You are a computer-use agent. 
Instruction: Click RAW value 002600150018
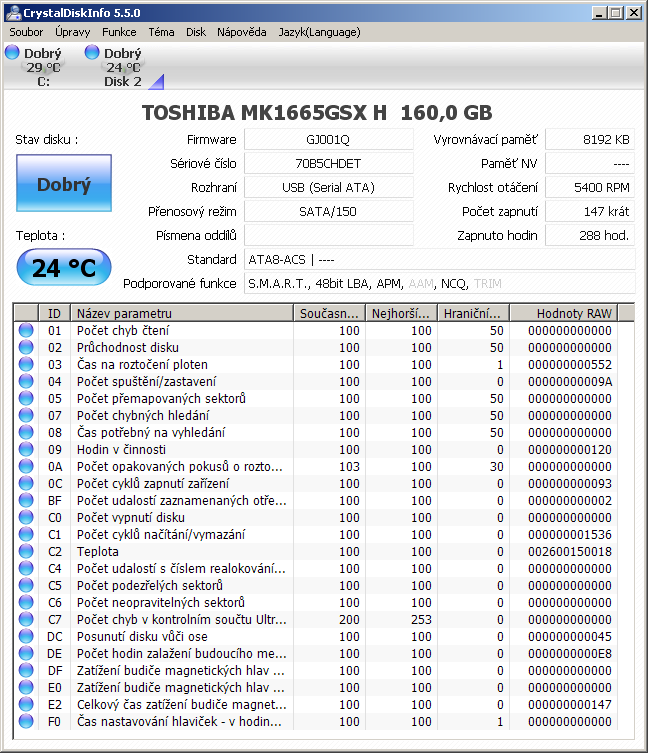pyautogui.click(x=570, y=551)
